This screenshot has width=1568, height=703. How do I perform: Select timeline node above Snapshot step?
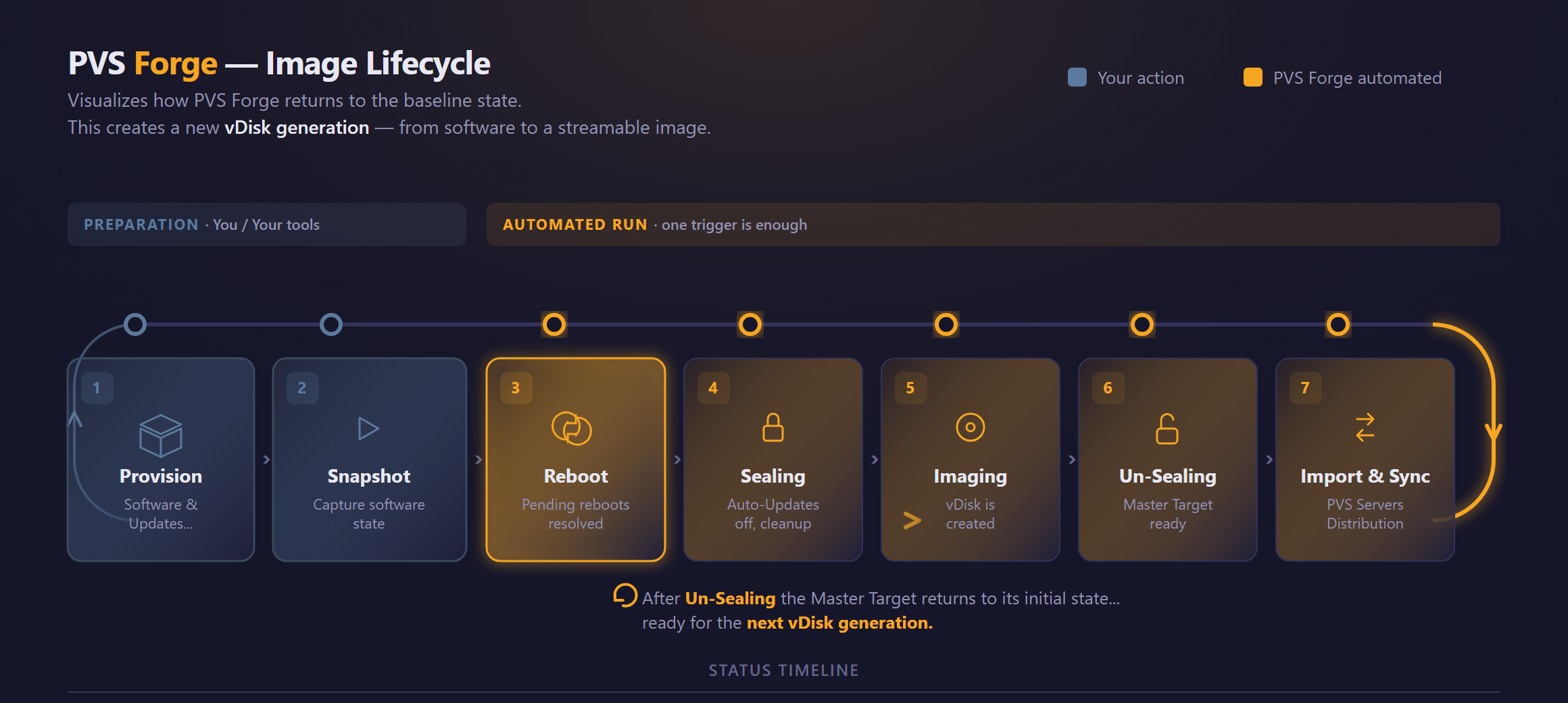[x=331, y=324]
